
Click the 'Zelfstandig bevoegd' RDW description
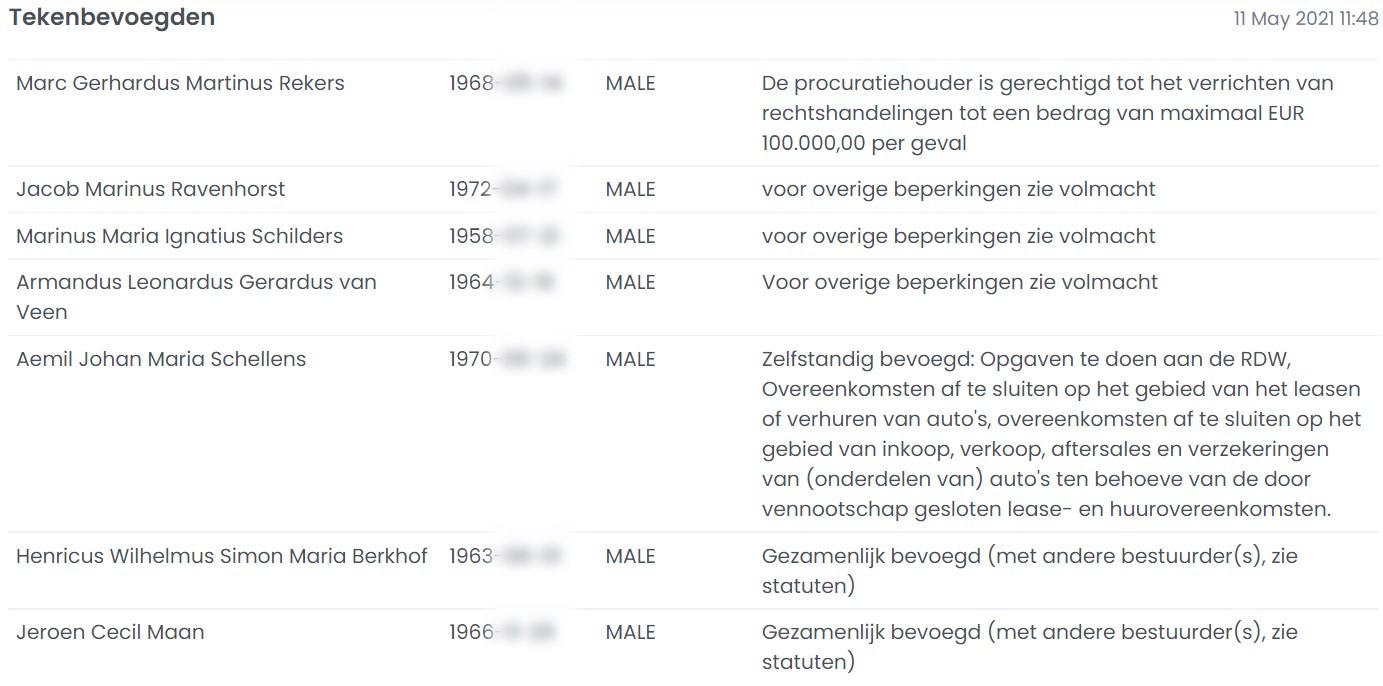[x=1060, y=433]
